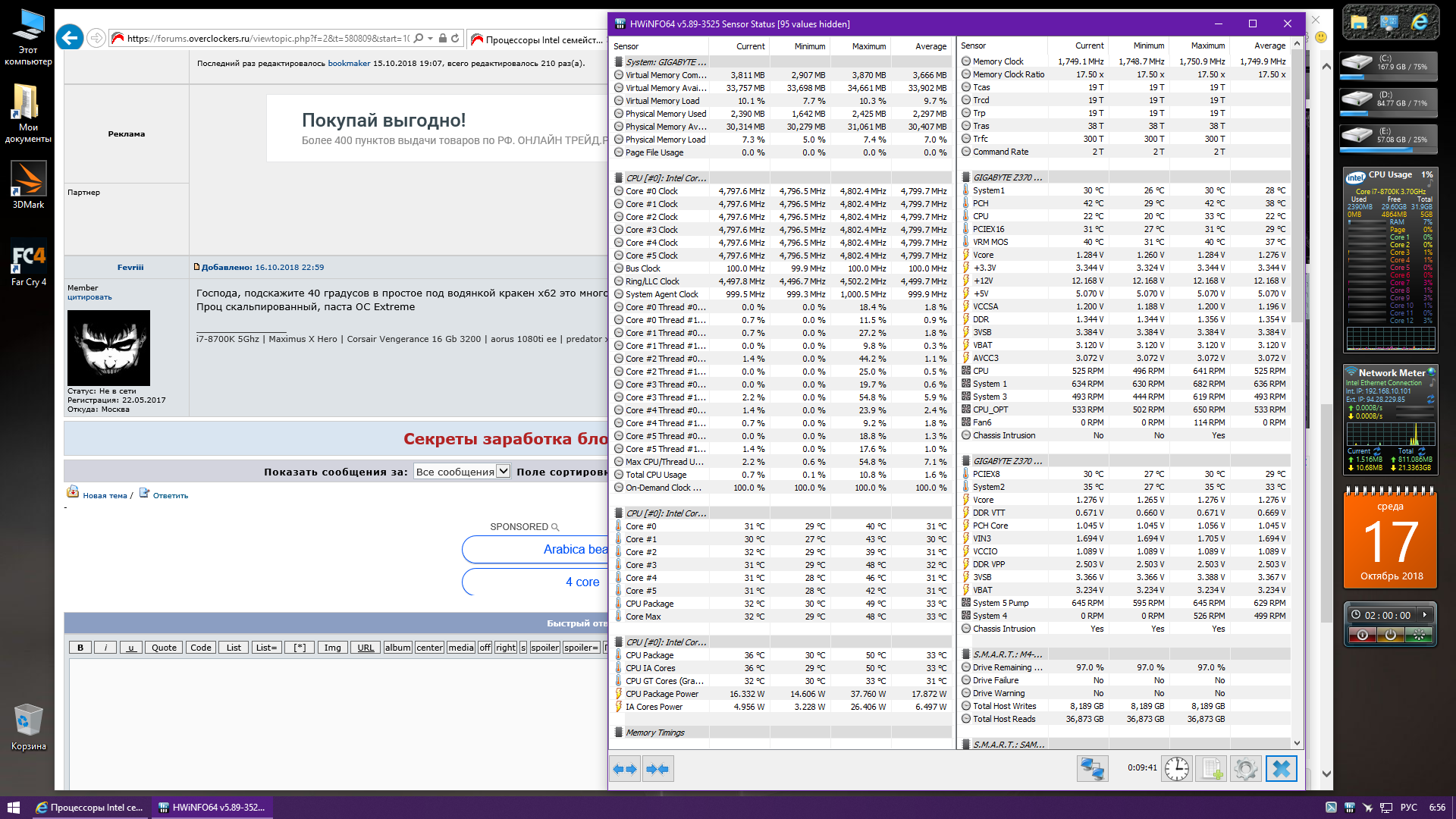Open the 'Все сообщения' dropdown
1456x819 pixels.
[462, 472]
